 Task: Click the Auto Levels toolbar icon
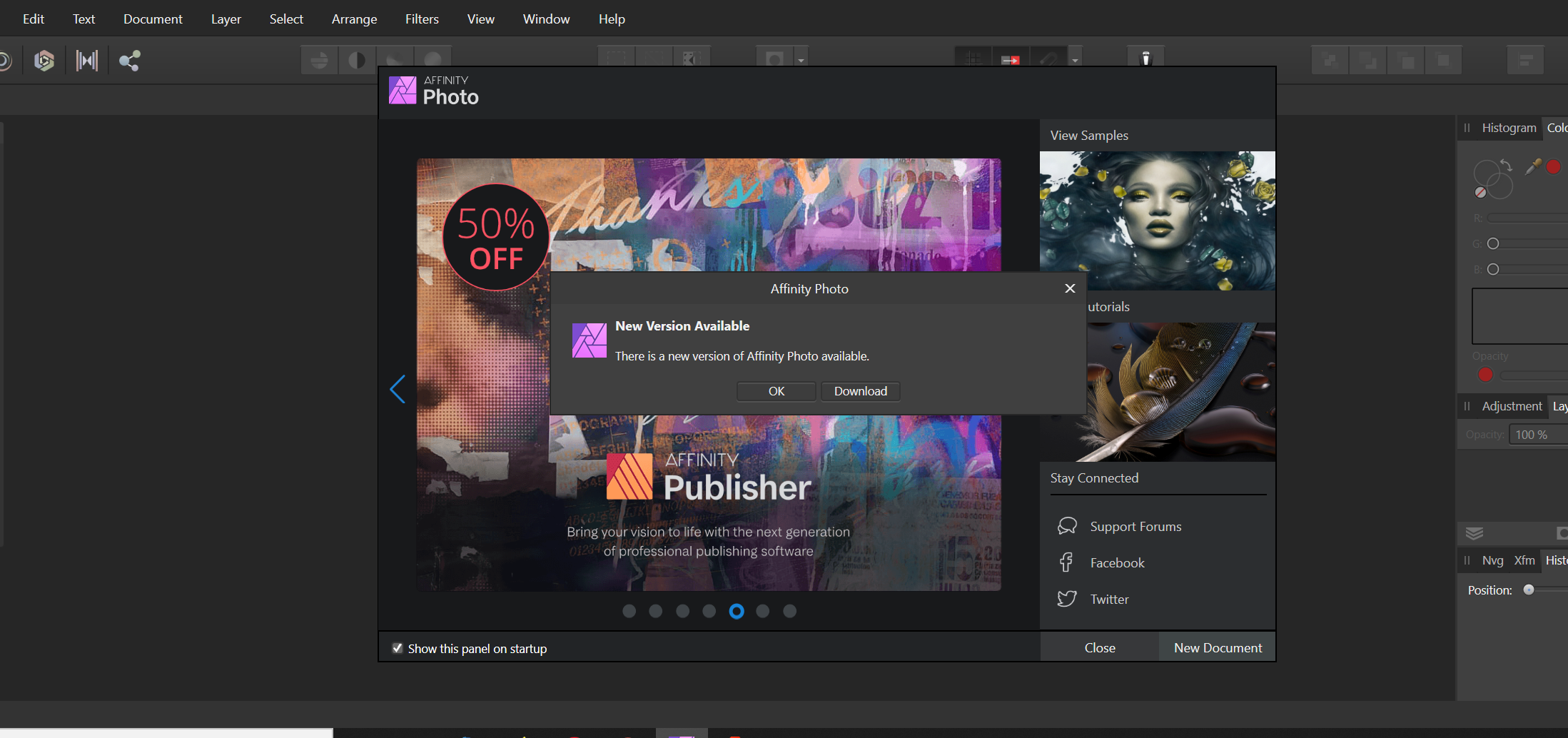click(x=320, y=60)
